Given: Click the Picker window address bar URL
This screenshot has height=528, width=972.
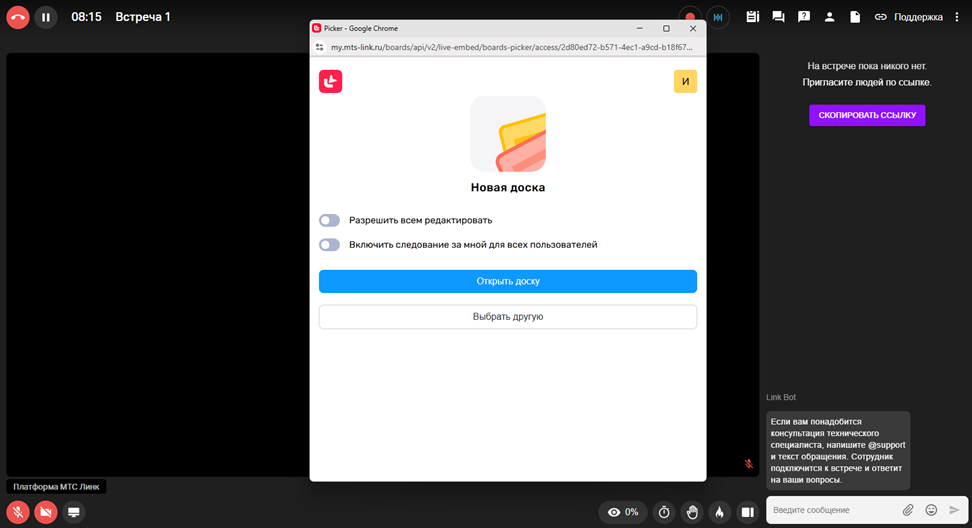Looking at the screenshot, I should [x=511, y=47].
